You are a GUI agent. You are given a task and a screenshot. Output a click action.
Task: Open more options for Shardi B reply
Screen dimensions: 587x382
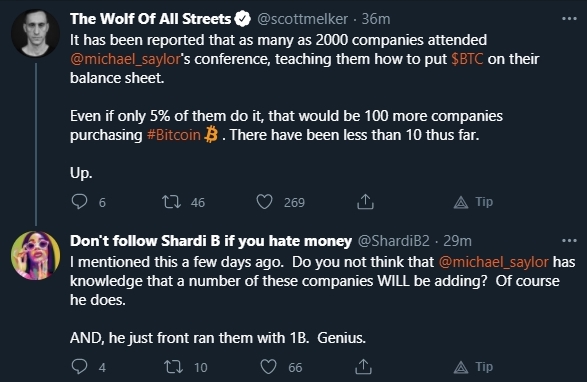(x=569, y=240)
